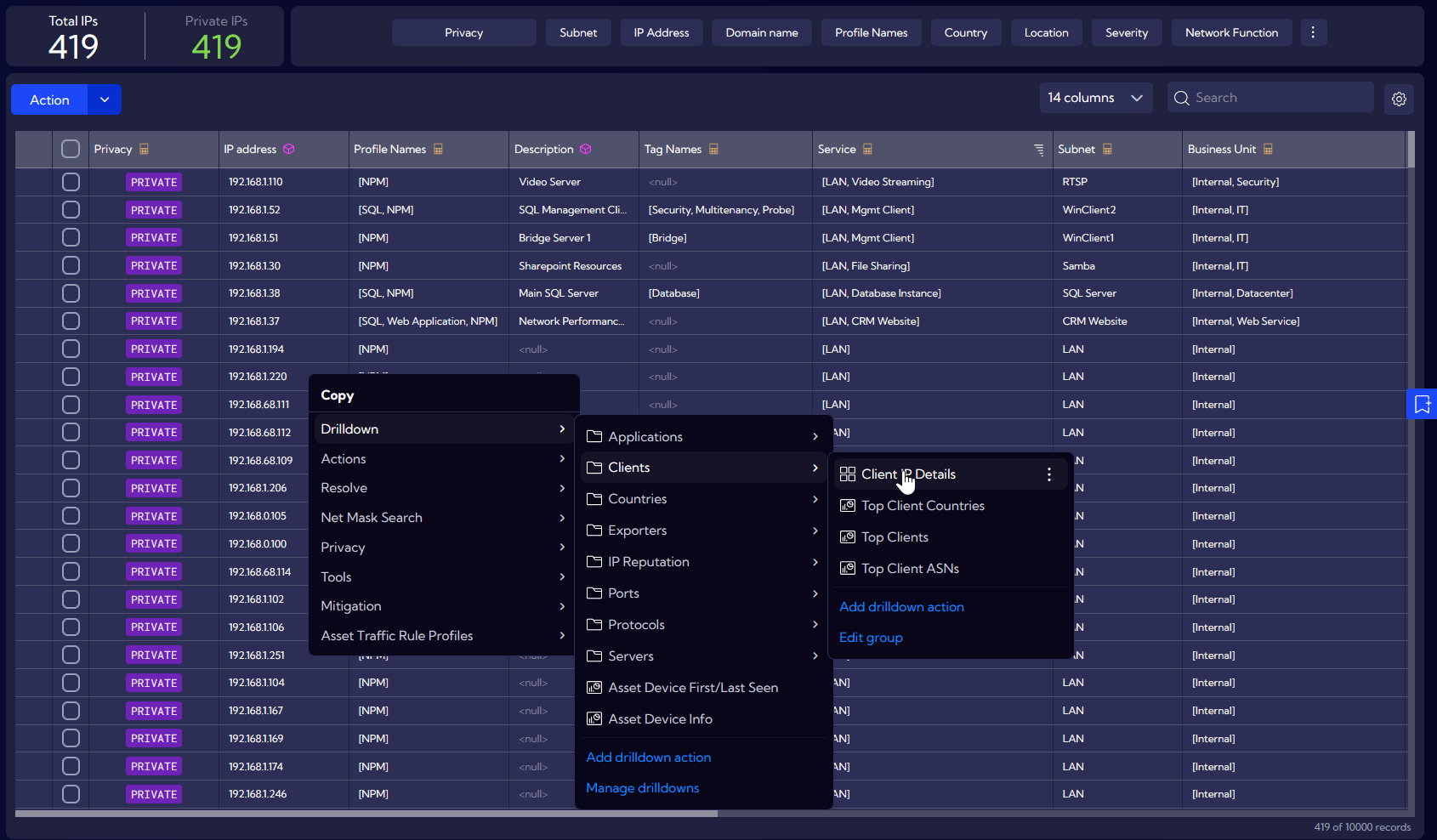Click the filter icon beside Business Unit header
This screenshot has width=1437, height=840.
coord(1268,150)
